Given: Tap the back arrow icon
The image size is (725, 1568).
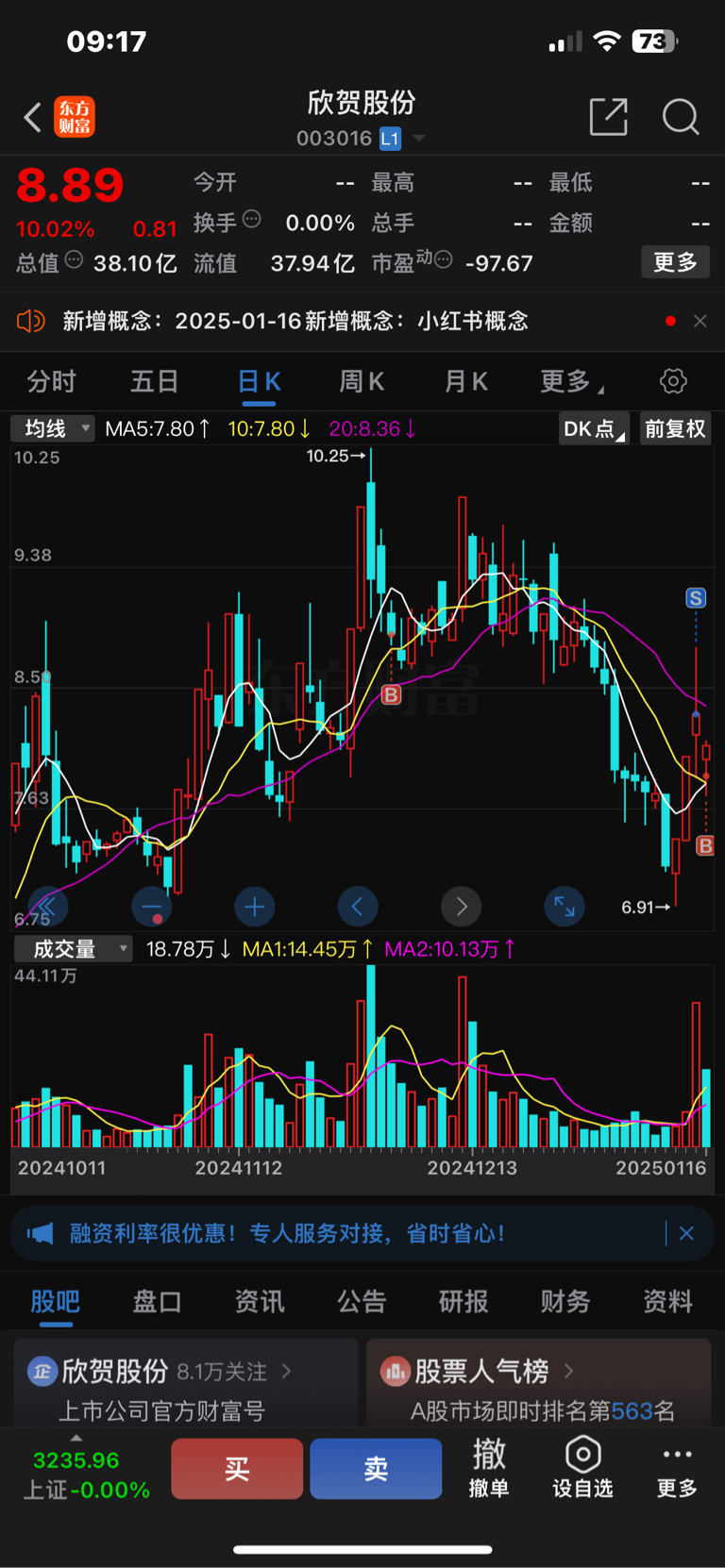Looking at the screenshot, I should click(32, 118).
